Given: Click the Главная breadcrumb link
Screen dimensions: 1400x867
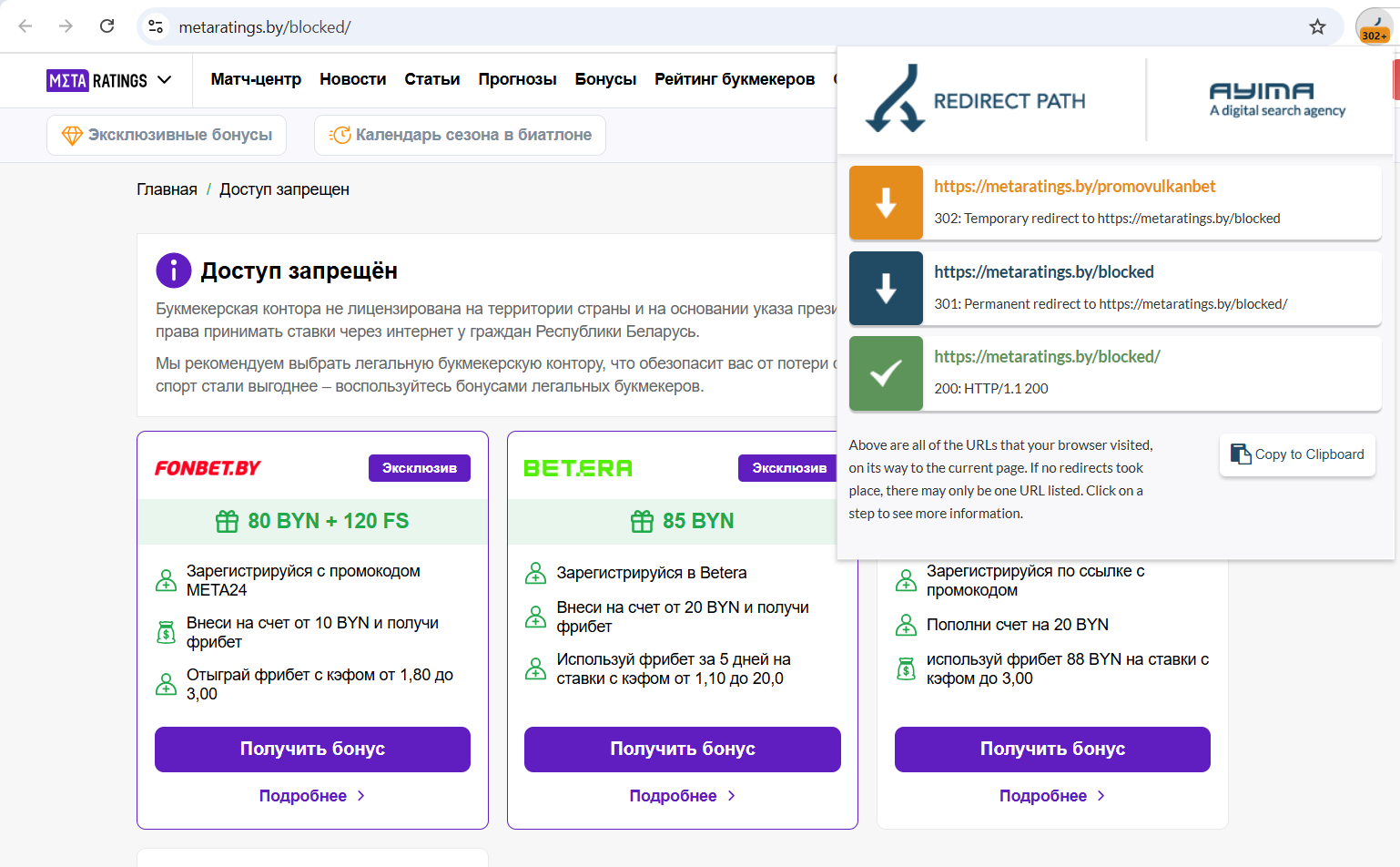Looking at the screenshot, I should pyautogui.click(x=167, y=189).
